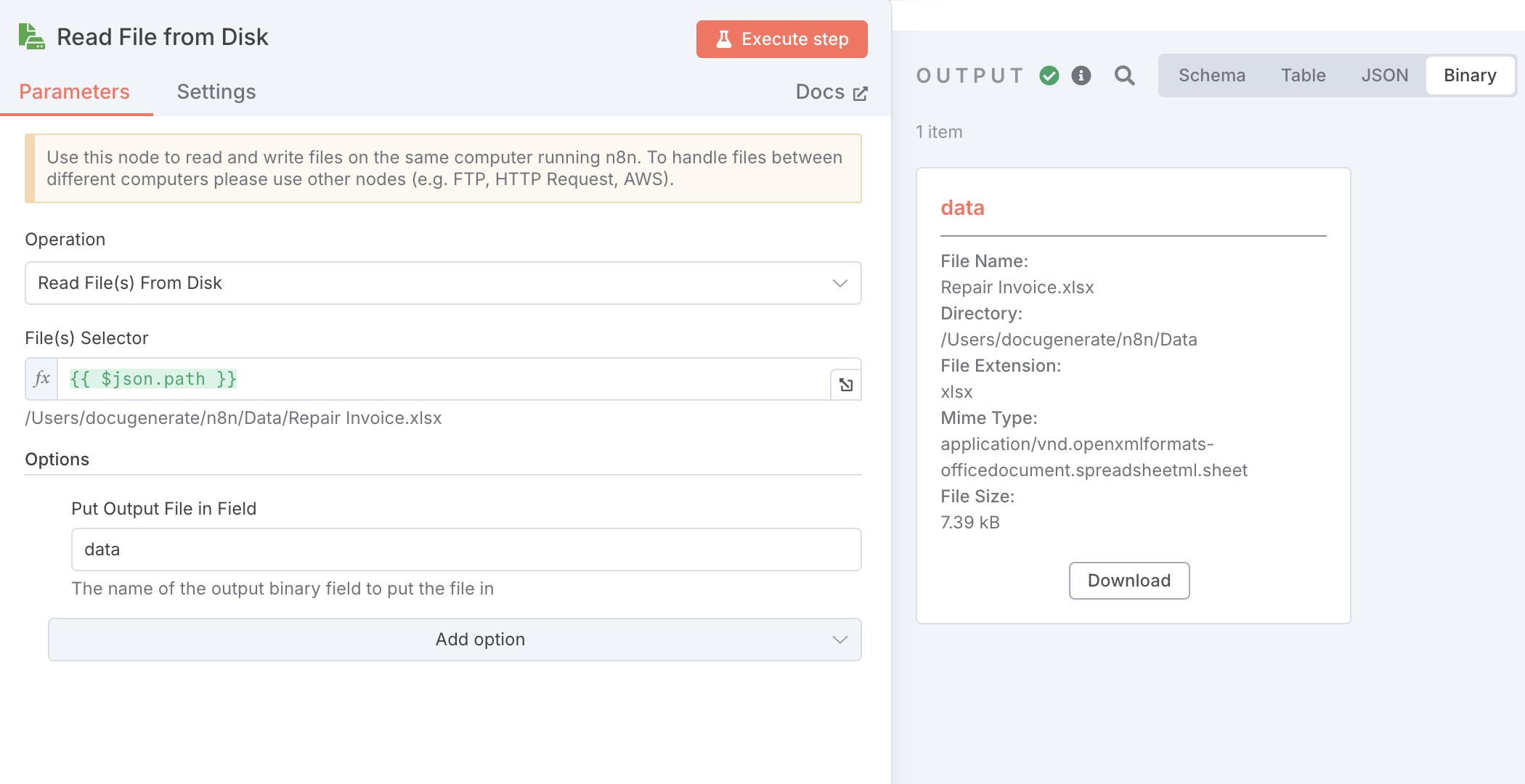Click the File(s) Selector expression field
This screenshot has height=784, width=1525.
pyautogui.click(x=443, y=379)
